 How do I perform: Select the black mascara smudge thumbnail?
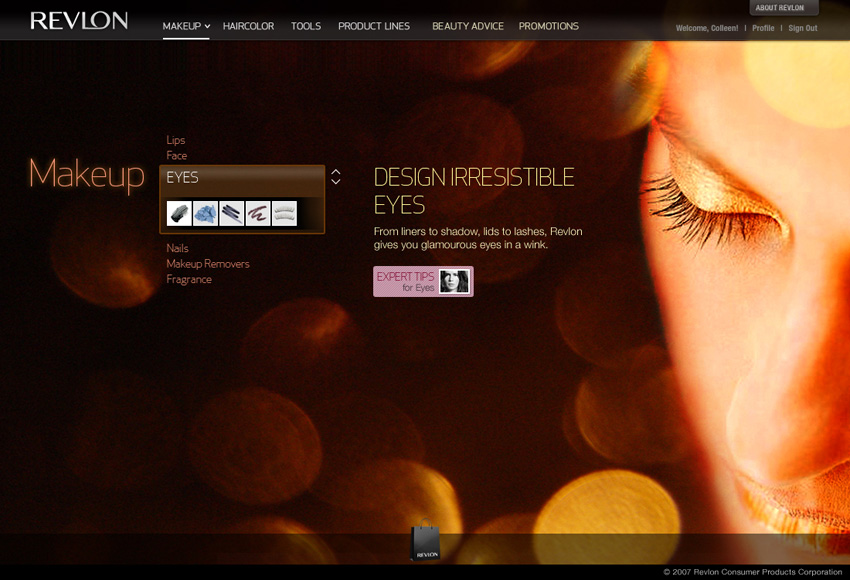pos(179,214)
